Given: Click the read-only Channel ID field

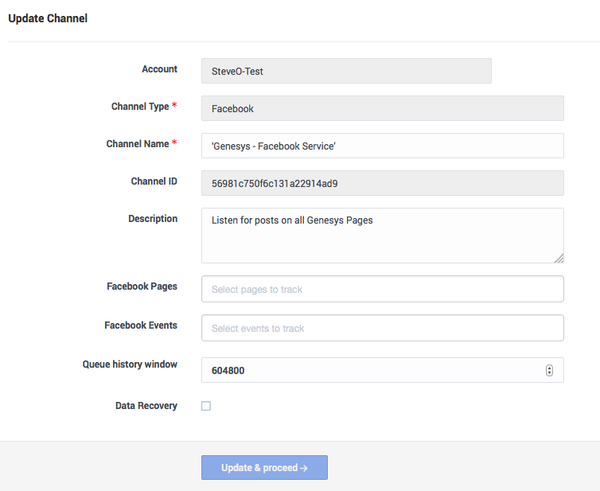Looking at the screenshot, I should point(382,183).
